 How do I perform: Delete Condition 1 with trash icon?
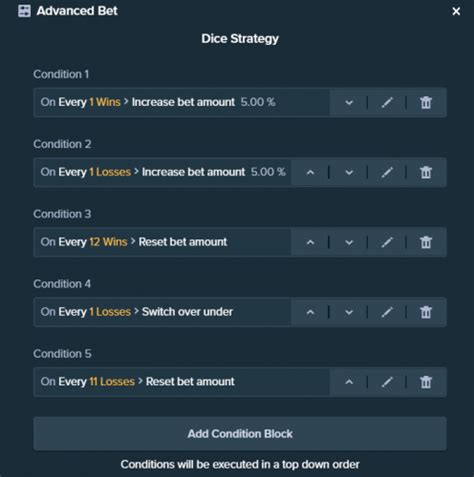pos(426,102)
